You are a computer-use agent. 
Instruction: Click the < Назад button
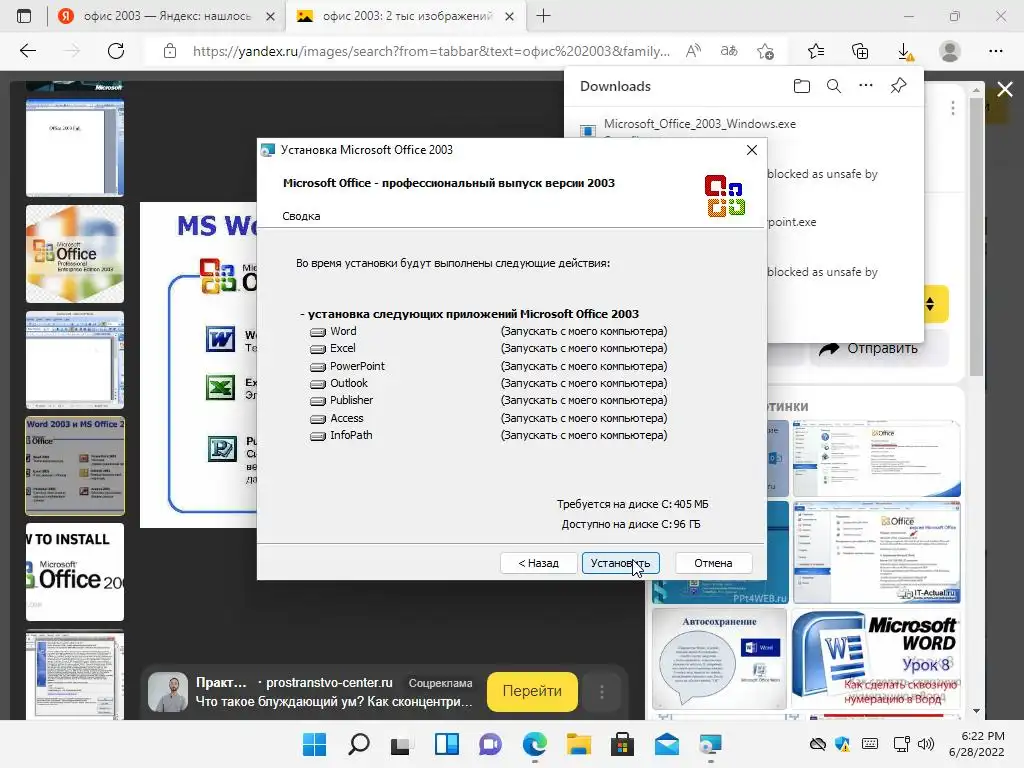tap(539, 563)
